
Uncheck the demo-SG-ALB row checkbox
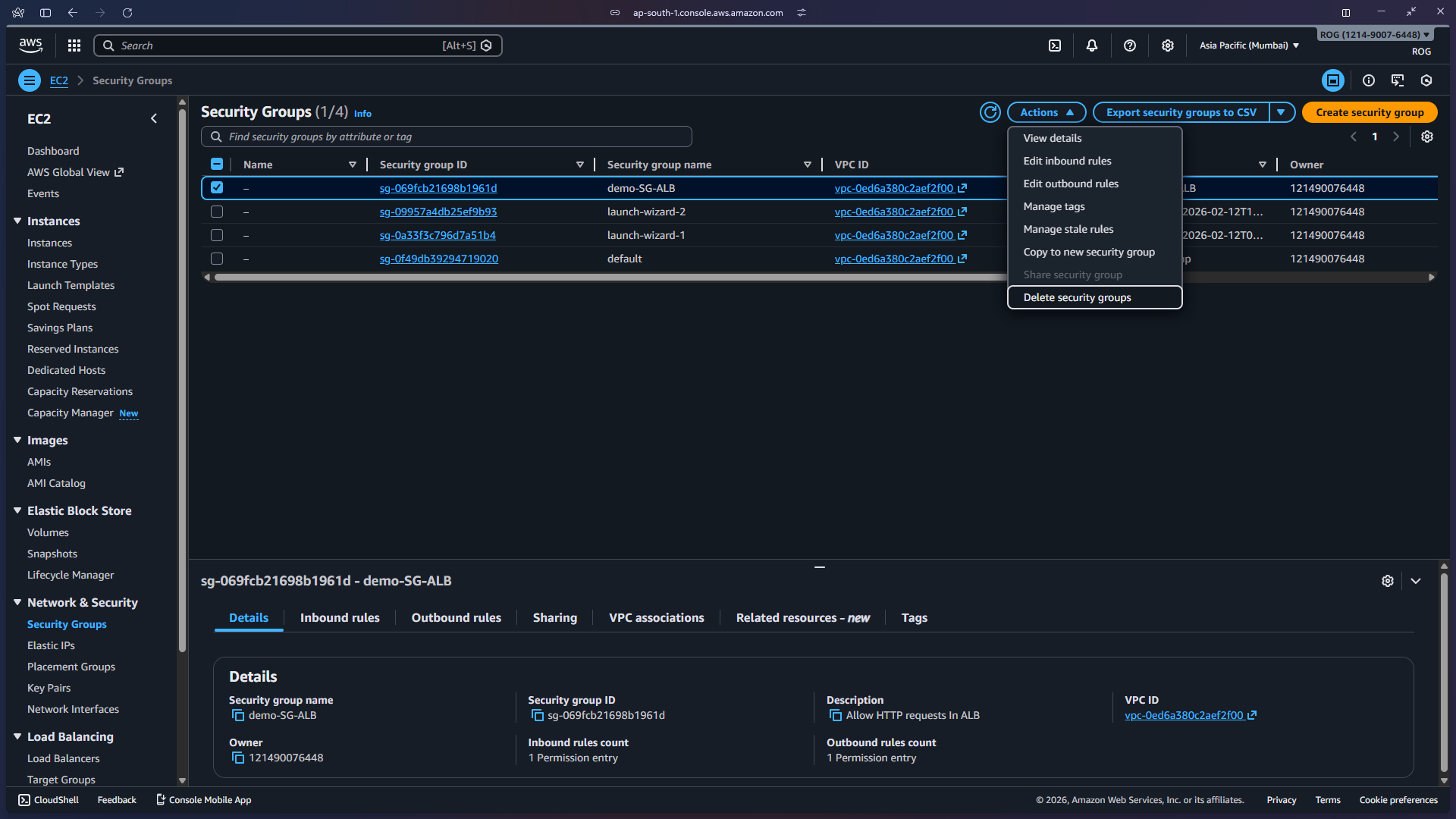217,187
